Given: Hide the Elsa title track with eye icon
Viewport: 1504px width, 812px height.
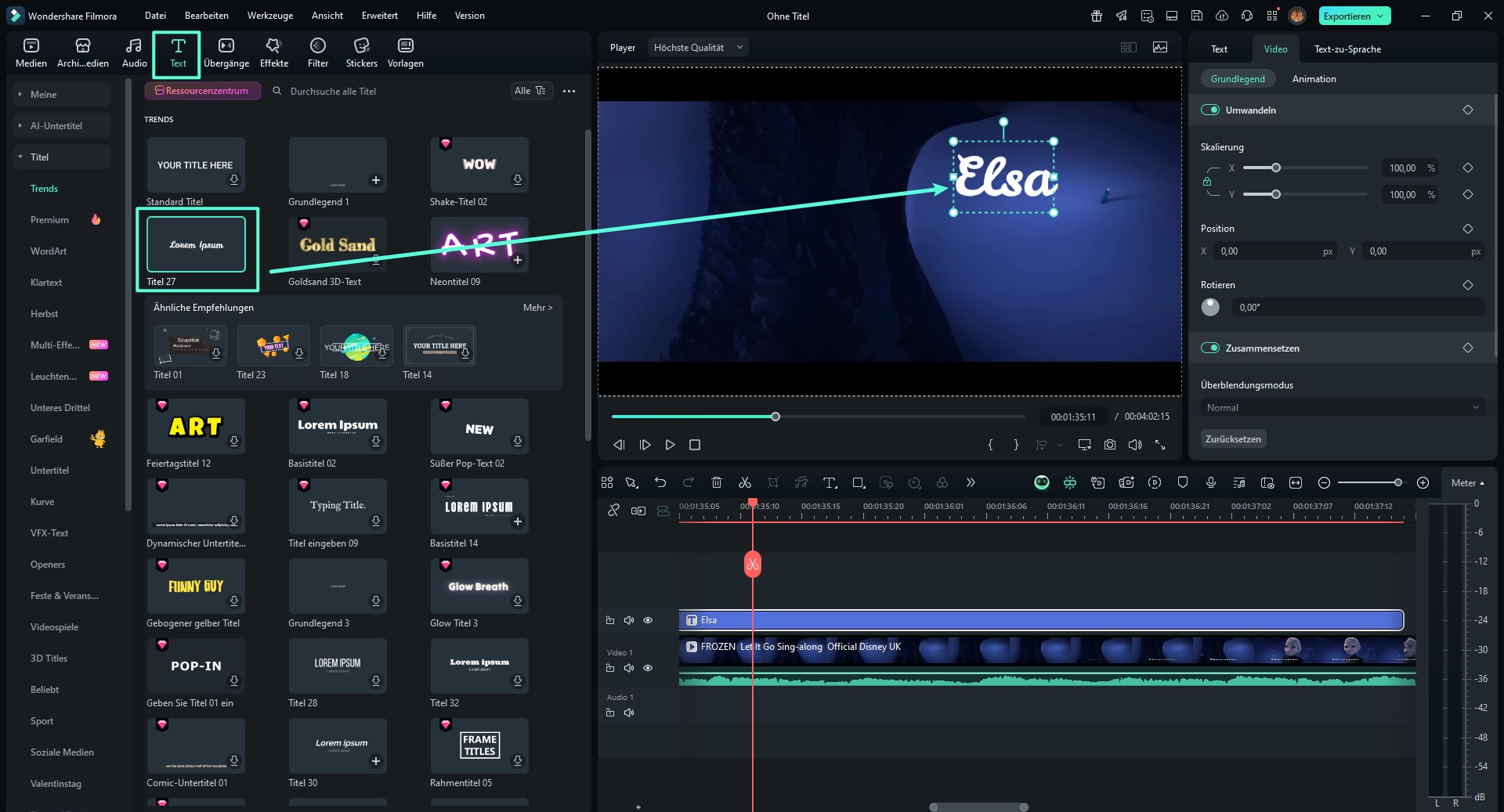Looking at the screenshot, I should pyautogui.click(x=648, y=620).
